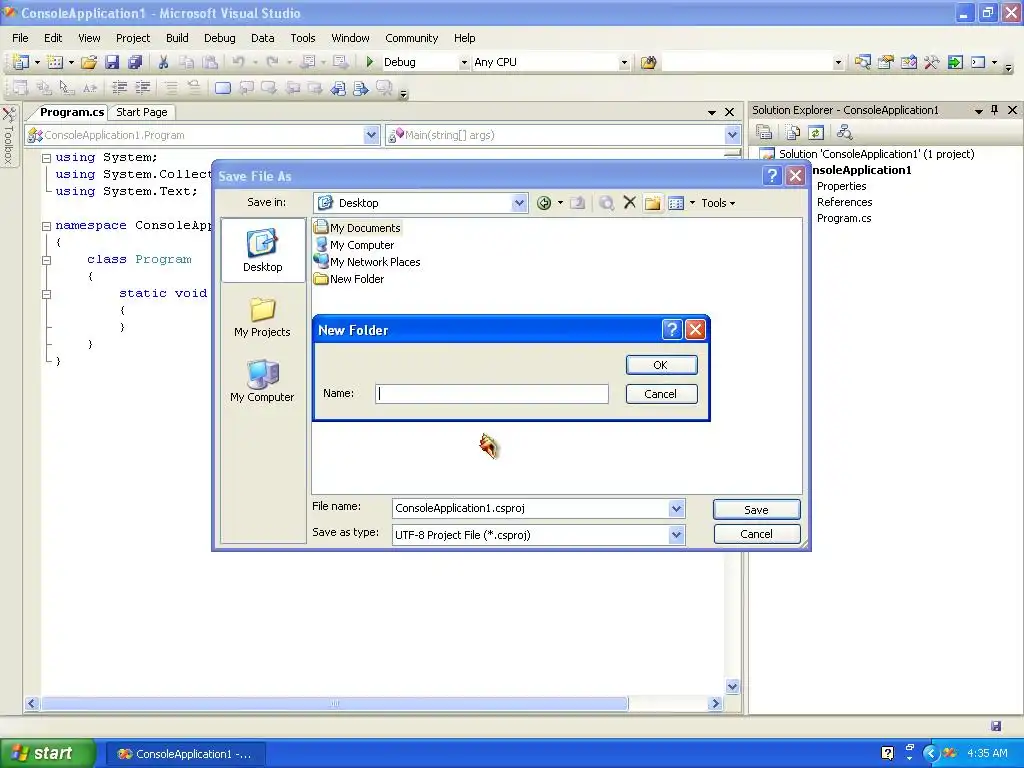Open the Community menu
The image size is (1024, 768).
411,38
